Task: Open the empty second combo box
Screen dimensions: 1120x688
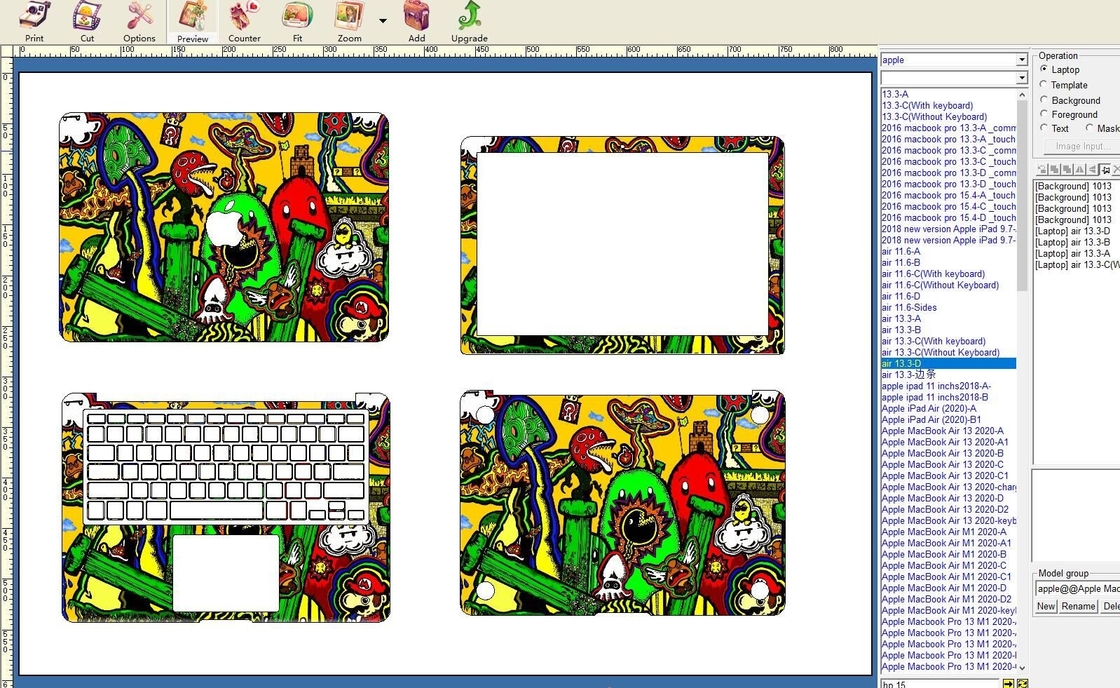Action: pos(954,77)
